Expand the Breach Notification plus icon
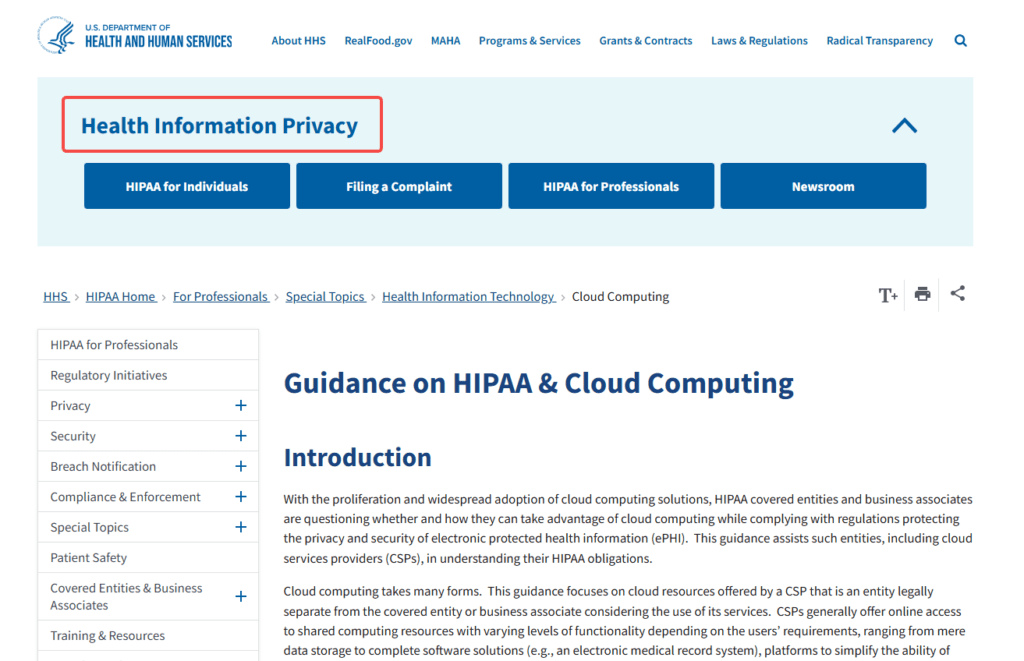Viewport: 1024px width, 661px height. click(x=240, y=466)
